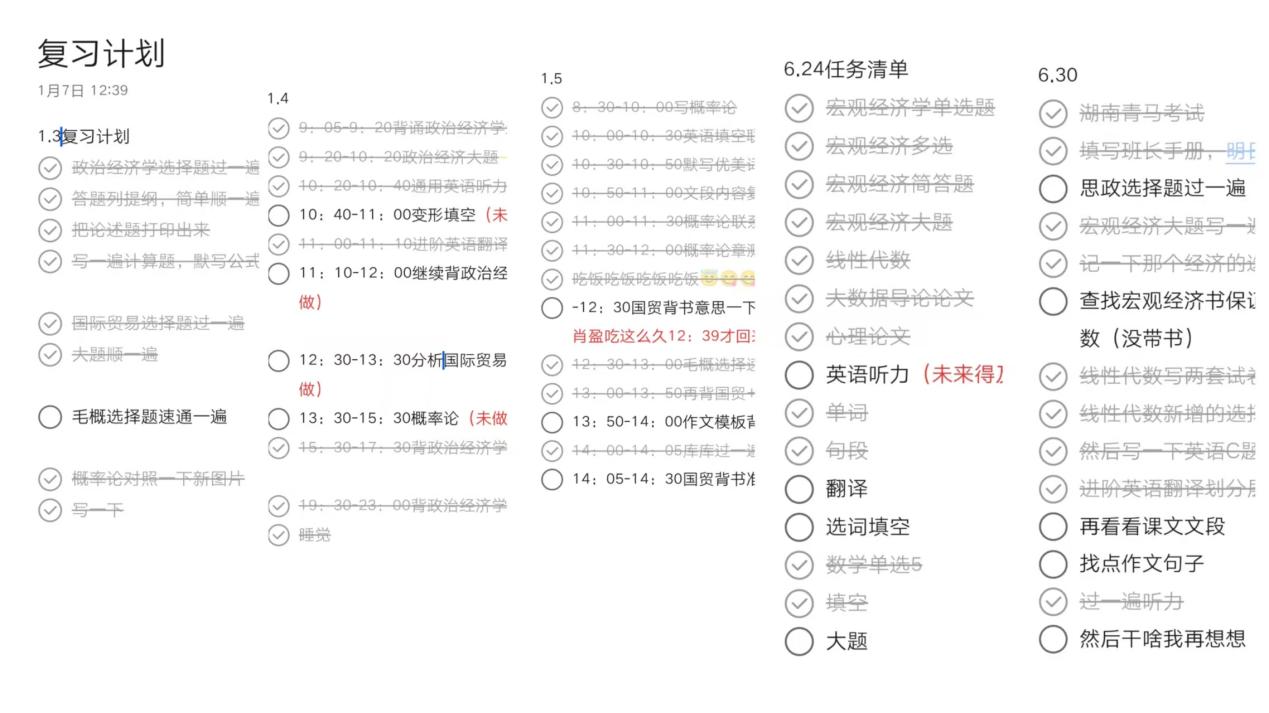
Task: Uncheck the 把论述题打印出来 item
Action: (50, 230)
